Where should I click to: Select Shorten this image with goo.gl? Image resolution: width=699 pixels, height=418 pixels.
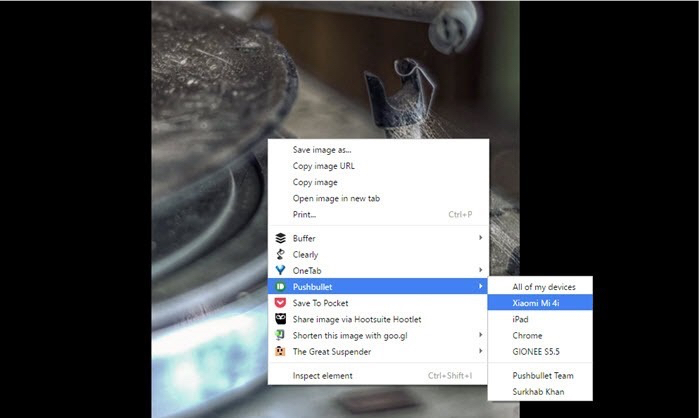click(378, 335)
